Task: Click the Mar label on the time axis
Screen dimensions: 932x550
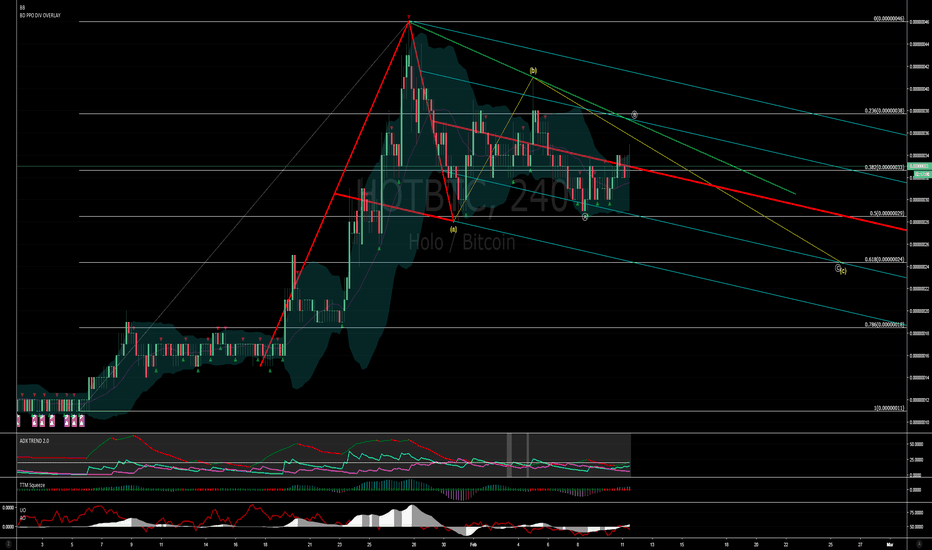Action: click(x=890, y=544)
